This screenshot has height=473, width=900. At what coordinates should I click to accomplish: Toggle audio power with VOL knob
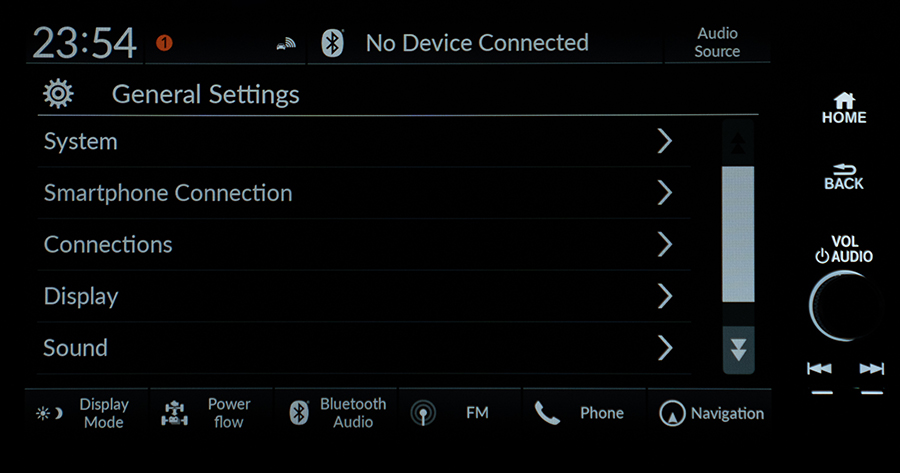(x=843, y=306)
